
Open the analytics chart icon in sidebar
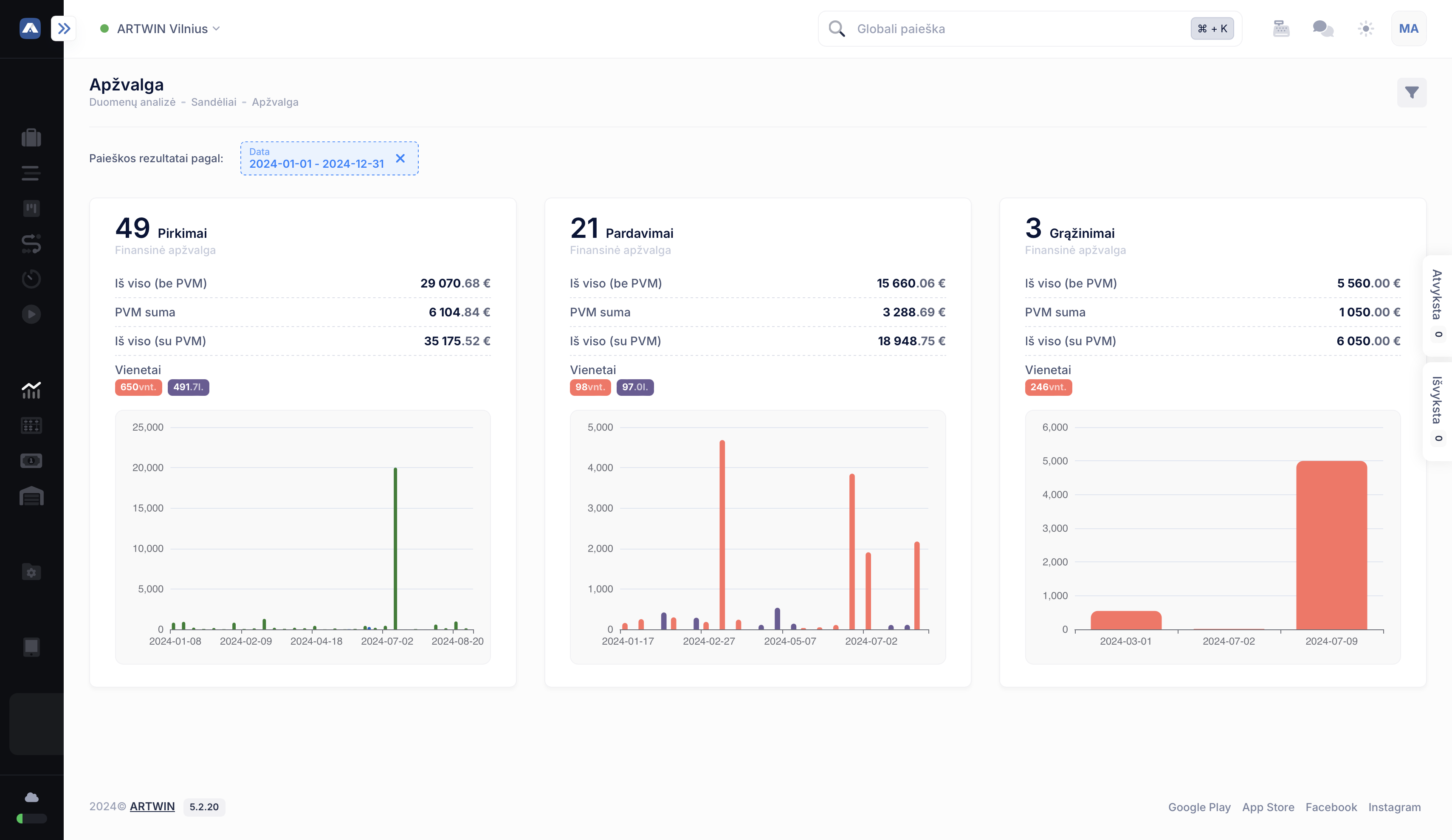[31, 390]
